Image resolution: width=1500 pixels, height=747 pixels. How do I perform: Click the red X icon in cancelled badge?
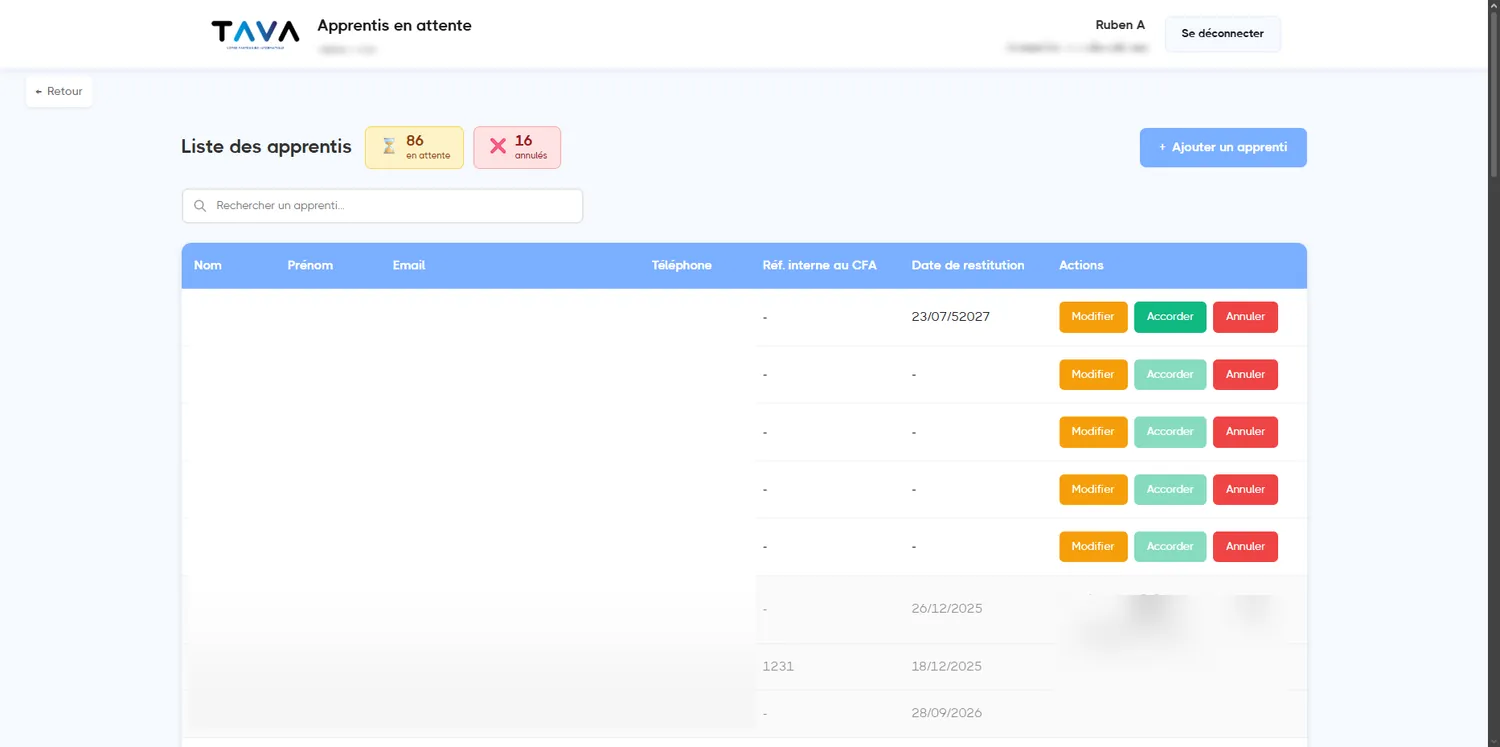click(x=498, y=147)
